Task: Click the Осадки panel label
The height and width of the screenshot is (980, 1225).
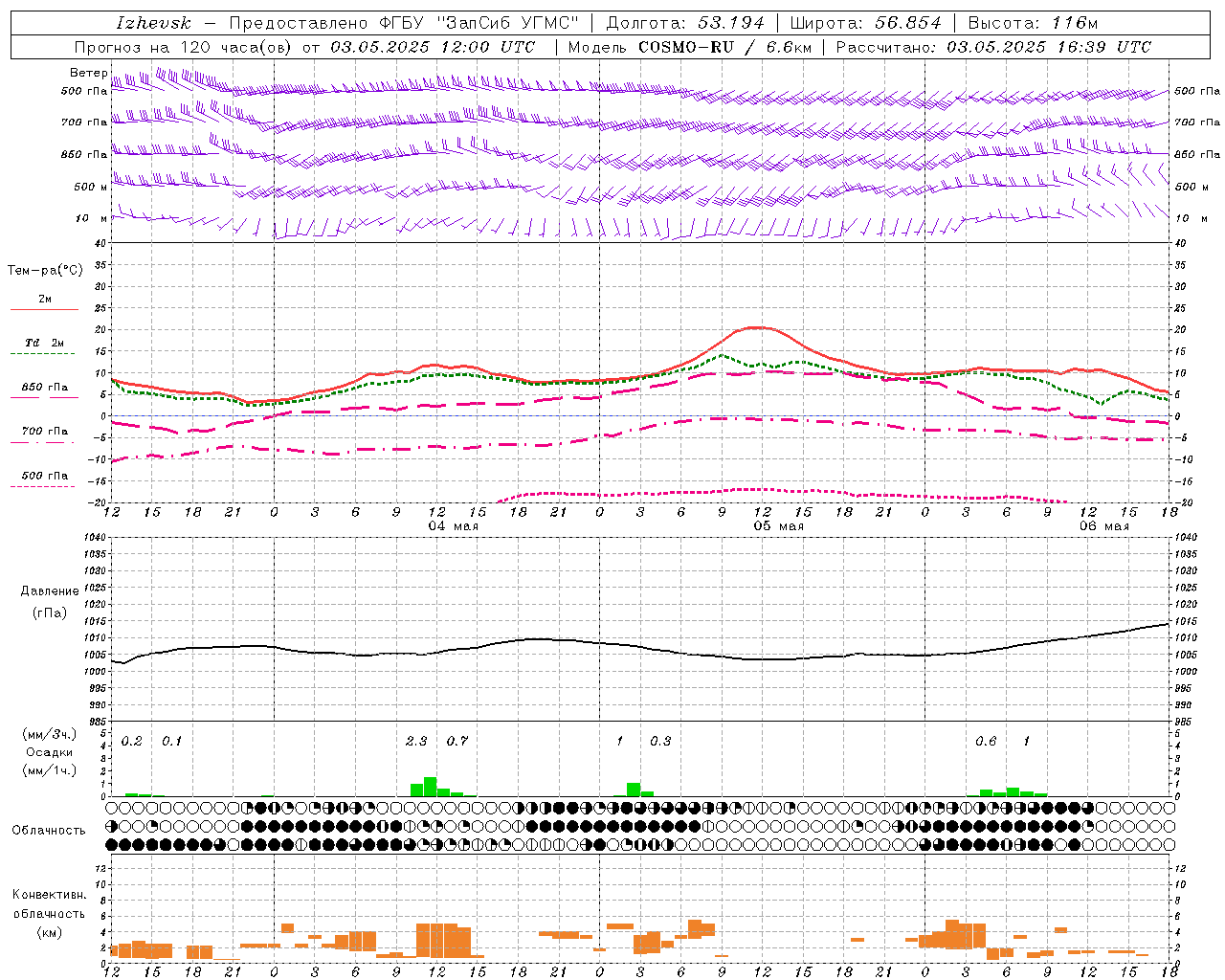Action: (x=50, y=752)
